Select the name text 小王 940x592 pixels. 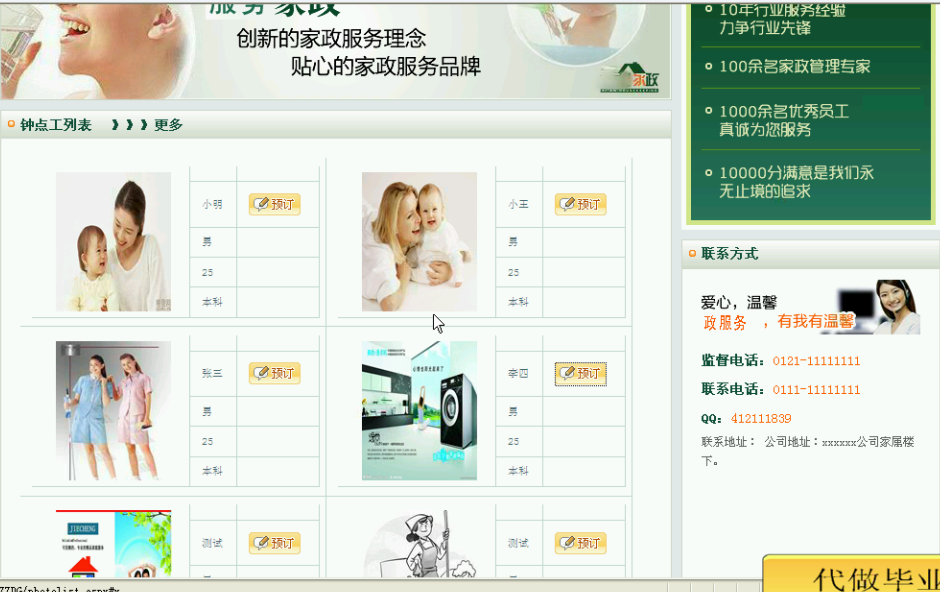(x=518, y=204)
